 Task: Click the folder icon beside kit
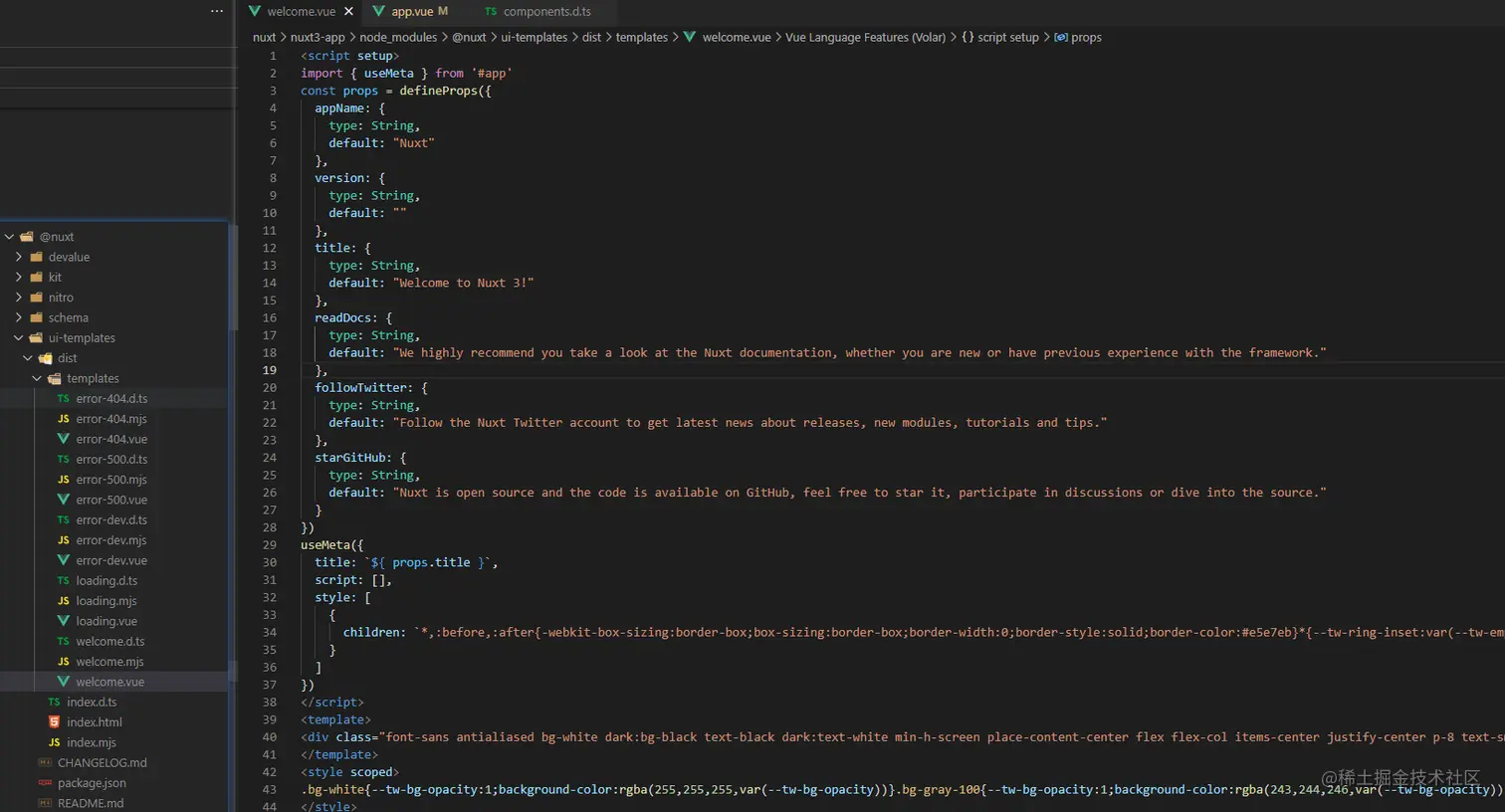click(37, 277)
